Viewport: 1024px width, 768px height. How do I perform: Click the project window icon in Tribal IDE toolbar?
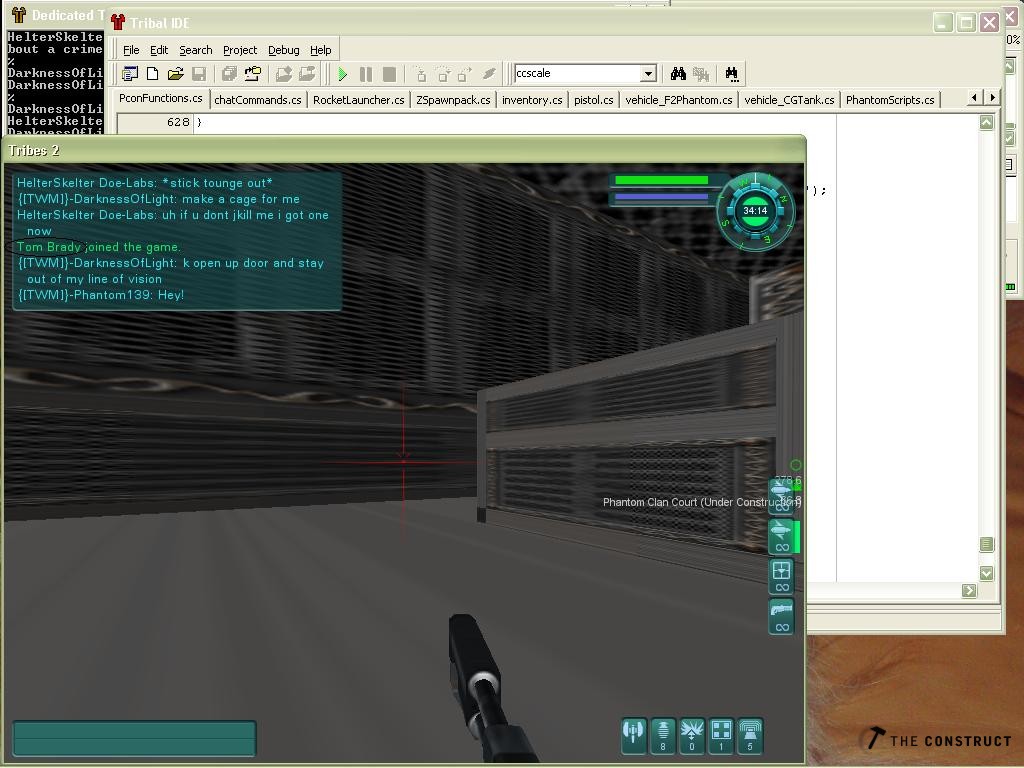pyautogui.click(x=130, y=74)
